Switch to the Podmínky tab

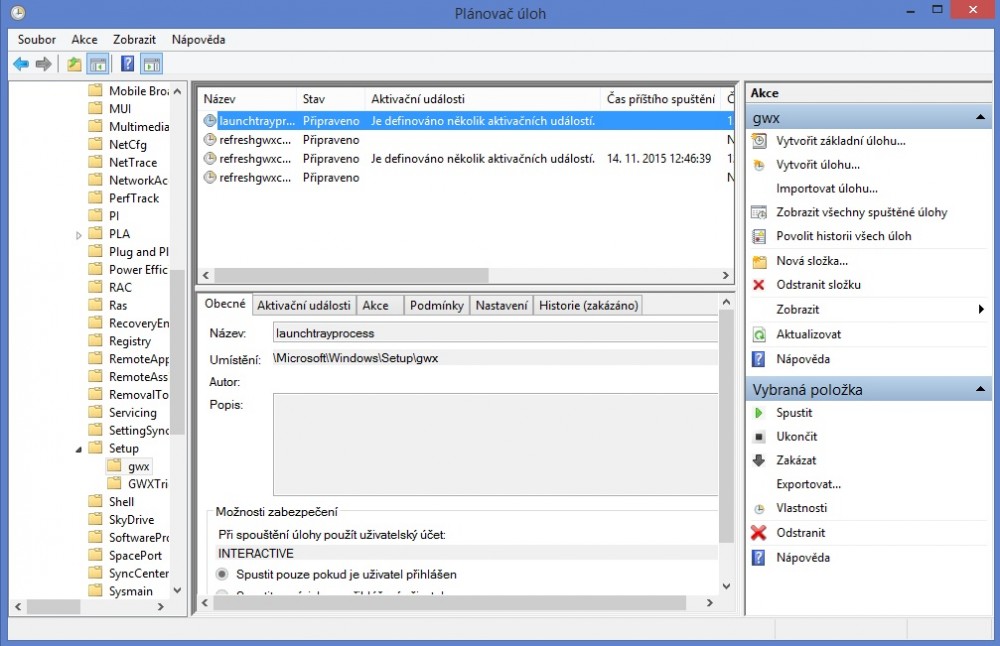coord(437,305)
